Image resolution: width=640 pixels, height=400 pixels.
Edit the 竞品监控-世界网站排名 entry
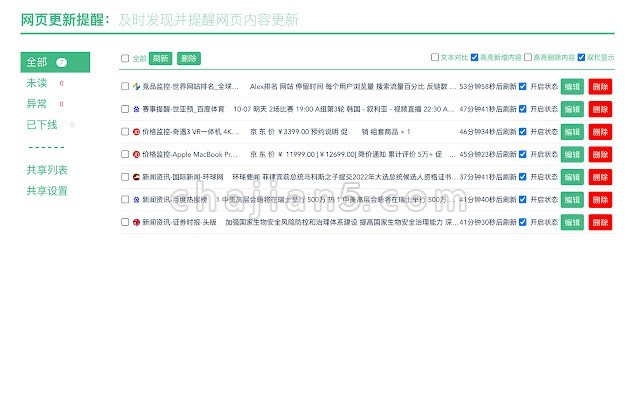572,87
